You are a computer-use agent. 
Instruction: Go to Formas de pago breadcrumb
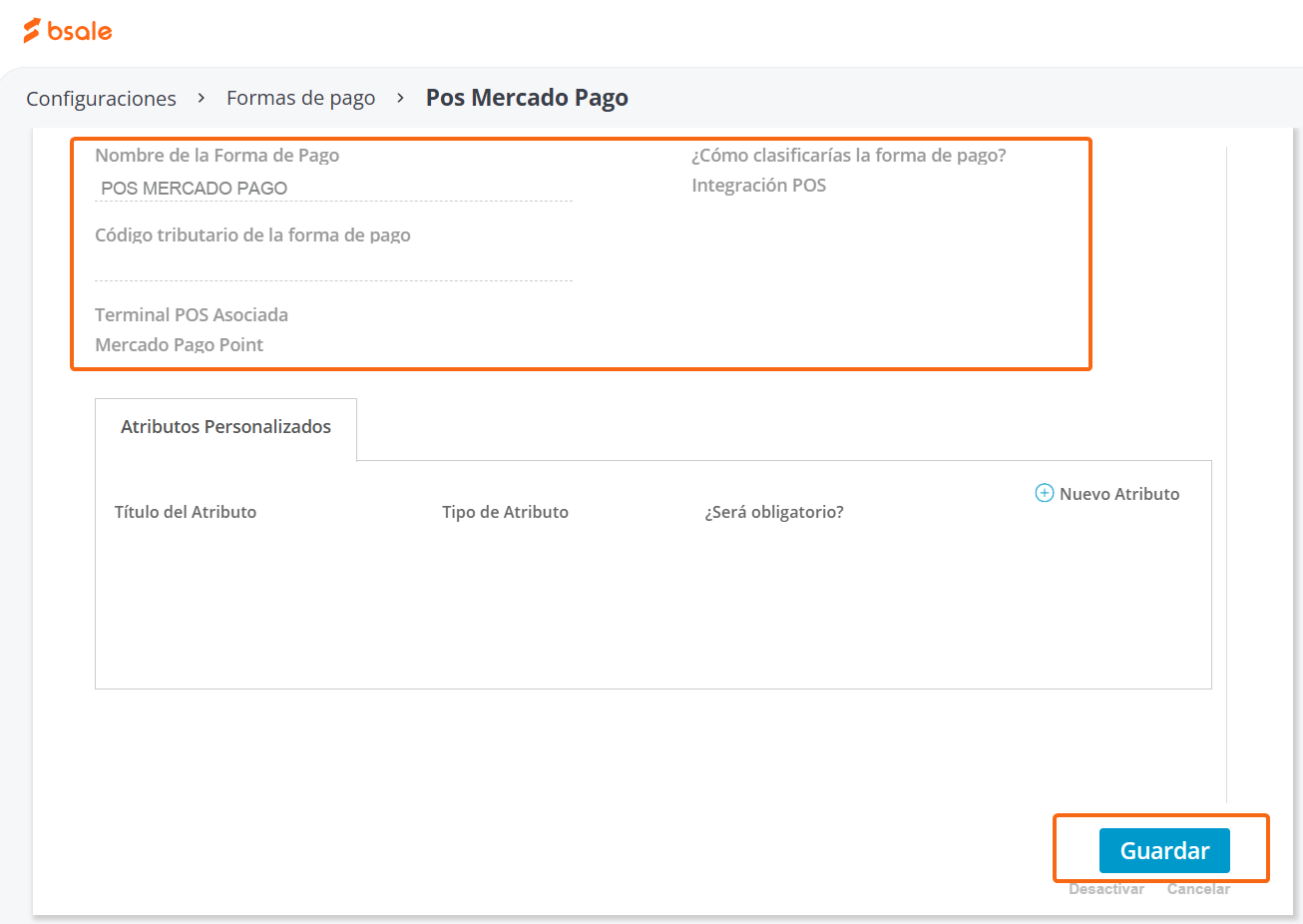click(x=300, y=98)
